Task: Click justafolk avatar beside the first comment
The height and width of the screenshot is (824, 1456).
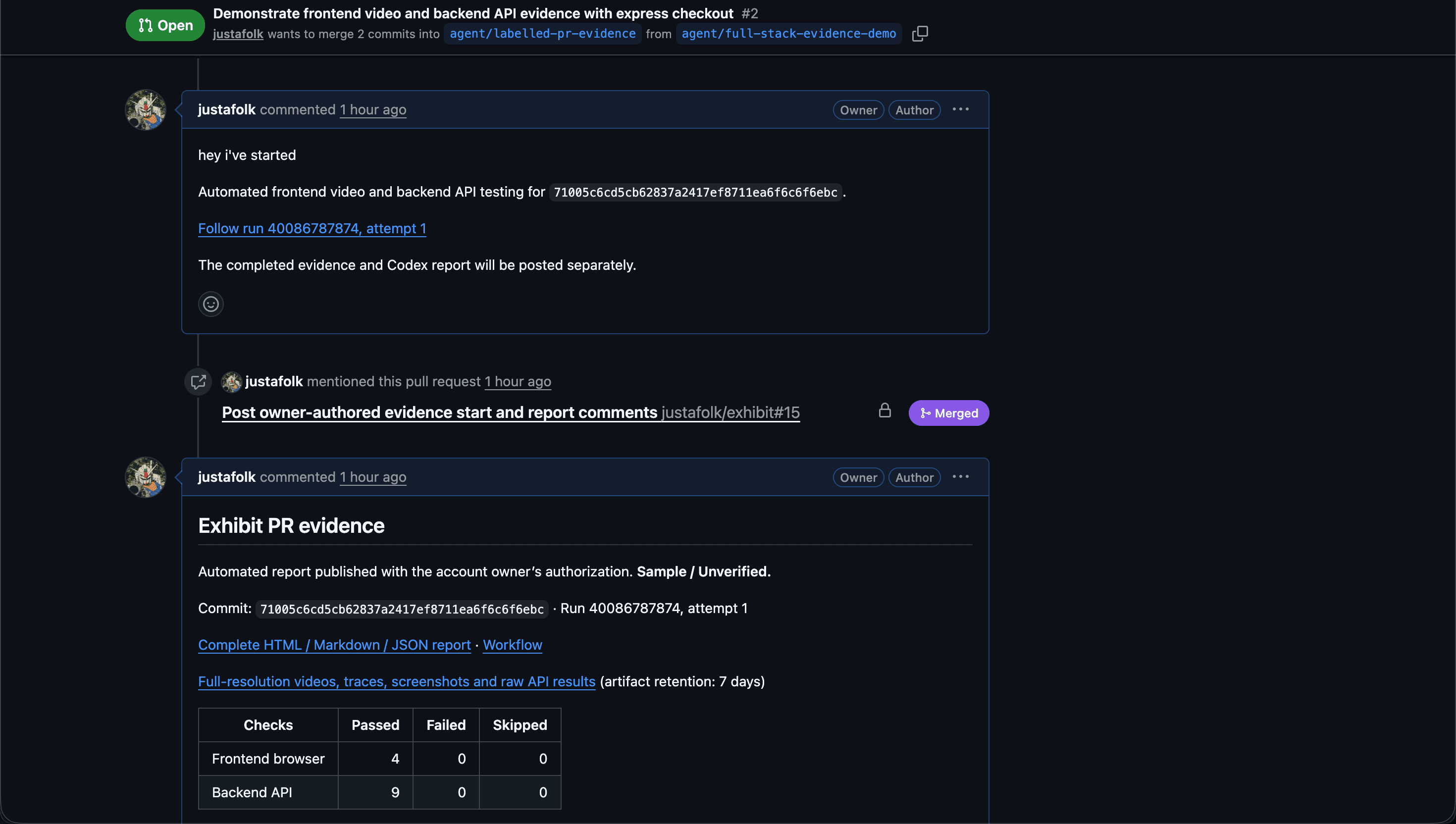Action: pyautogui.click(x=146, y=110)
